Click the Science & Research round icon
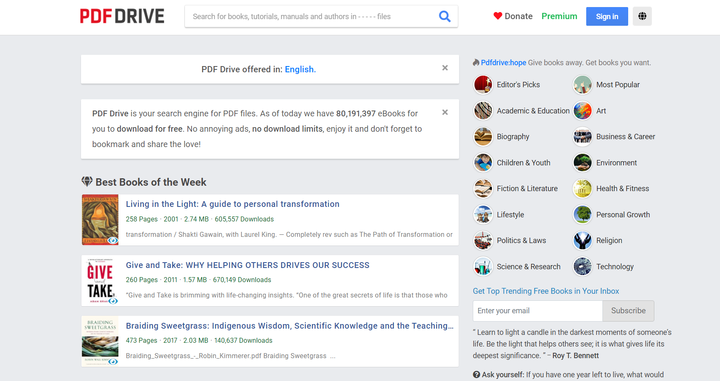 [483, 267]
